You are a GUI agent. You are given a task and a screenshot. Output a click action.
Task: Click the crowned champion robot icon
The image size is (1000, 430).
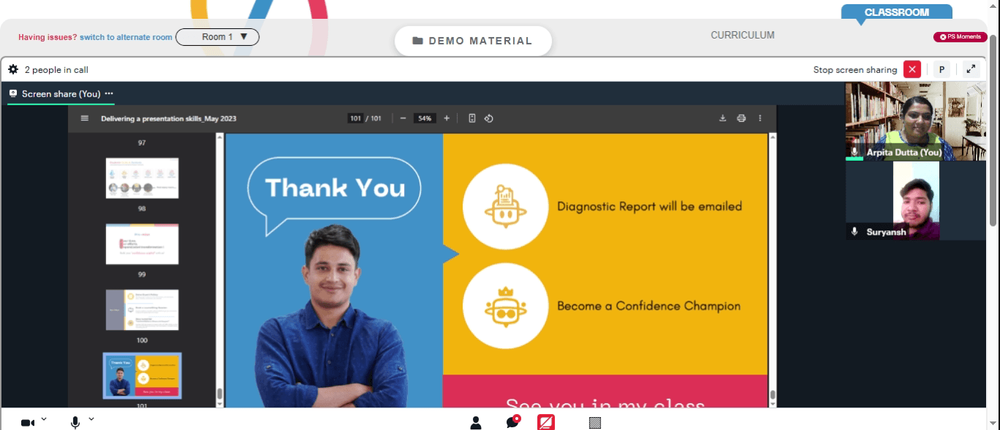505,306
